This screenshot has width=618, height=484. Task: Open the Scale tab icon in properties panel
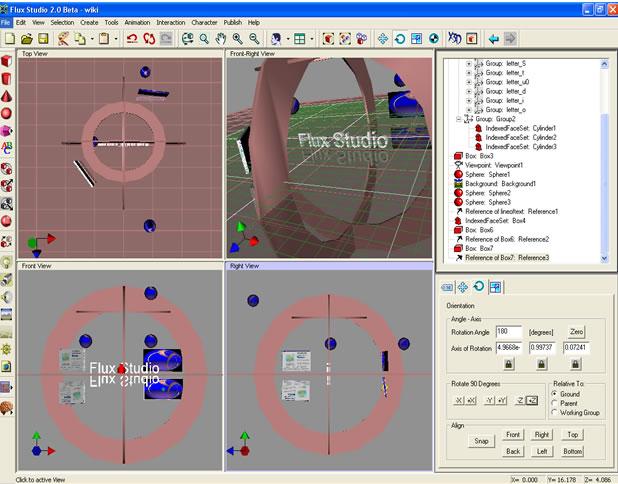[495, 287]
